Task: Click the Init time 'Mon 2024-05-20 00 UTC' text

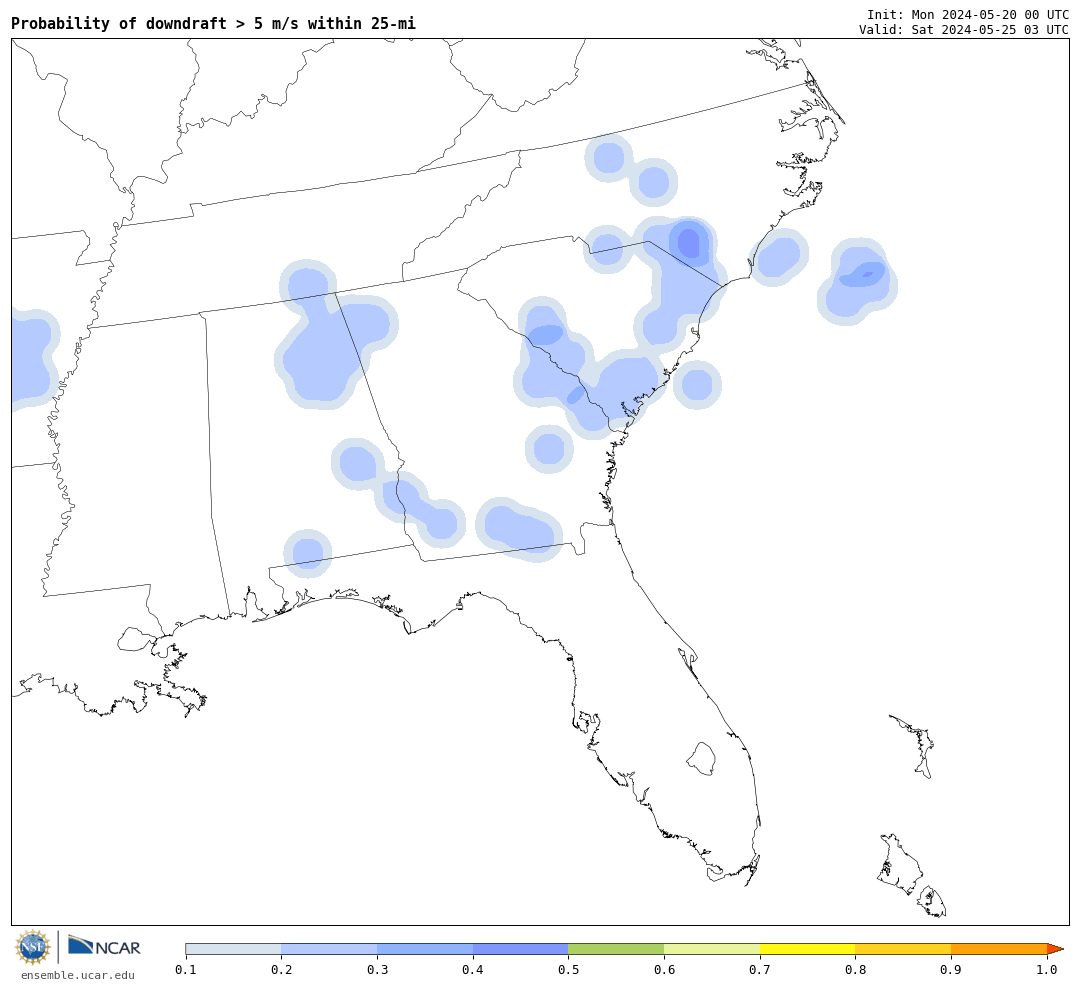Action: pyautogui.click(x=990, y=14)
